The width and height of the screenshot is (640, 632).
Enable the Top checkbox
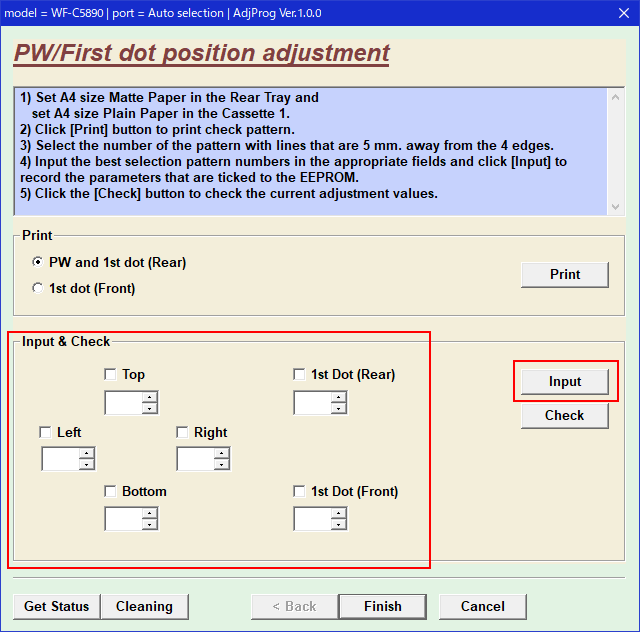tap(110, 375)
